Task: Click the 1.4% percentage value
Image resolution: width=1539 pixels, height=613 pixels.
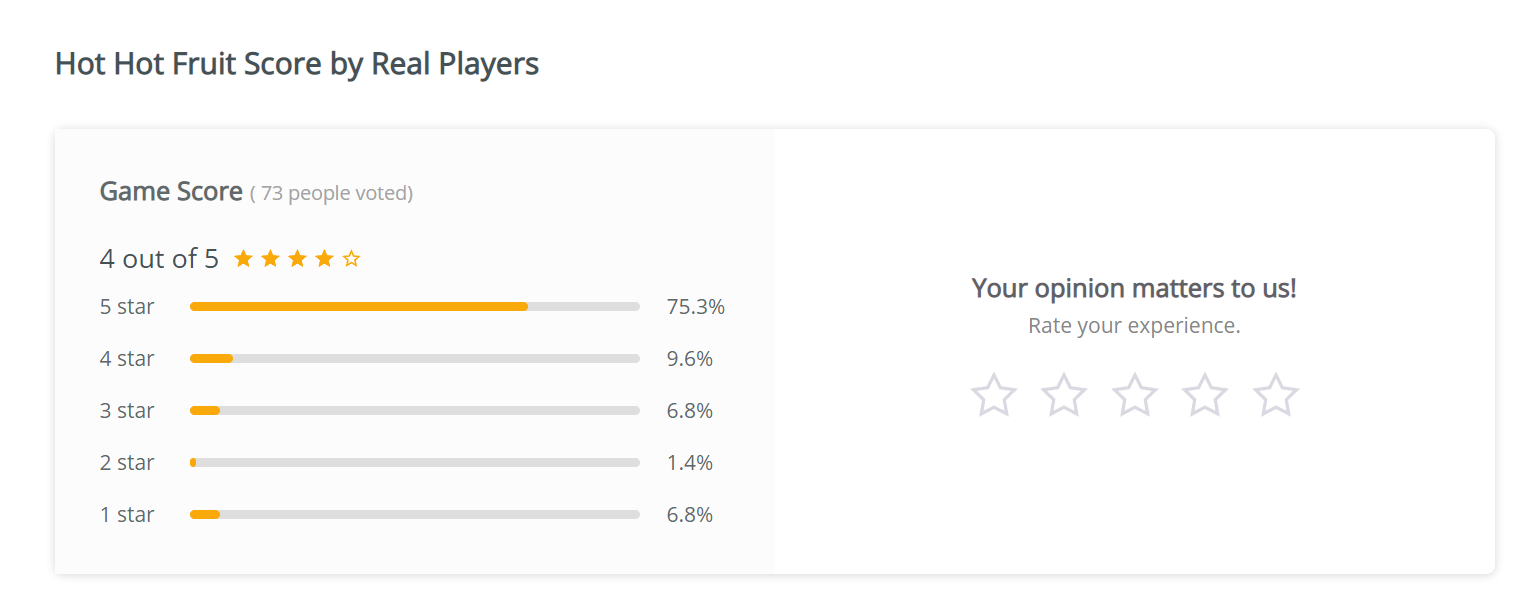Action: [x=689, y=463]
